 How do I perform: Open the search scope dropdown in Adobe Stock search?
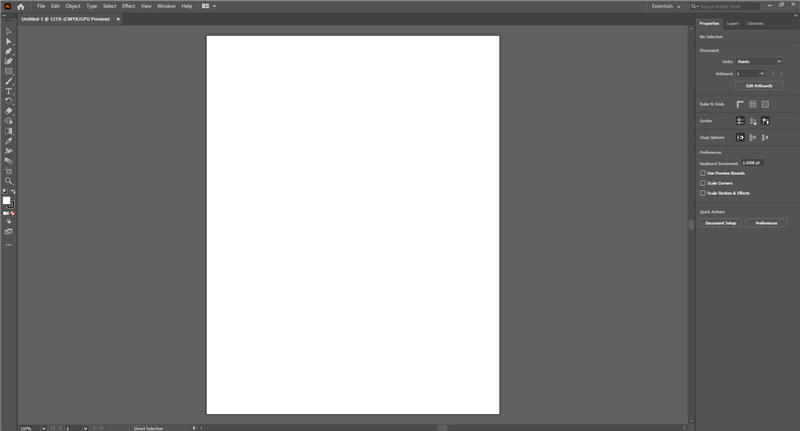694,6
